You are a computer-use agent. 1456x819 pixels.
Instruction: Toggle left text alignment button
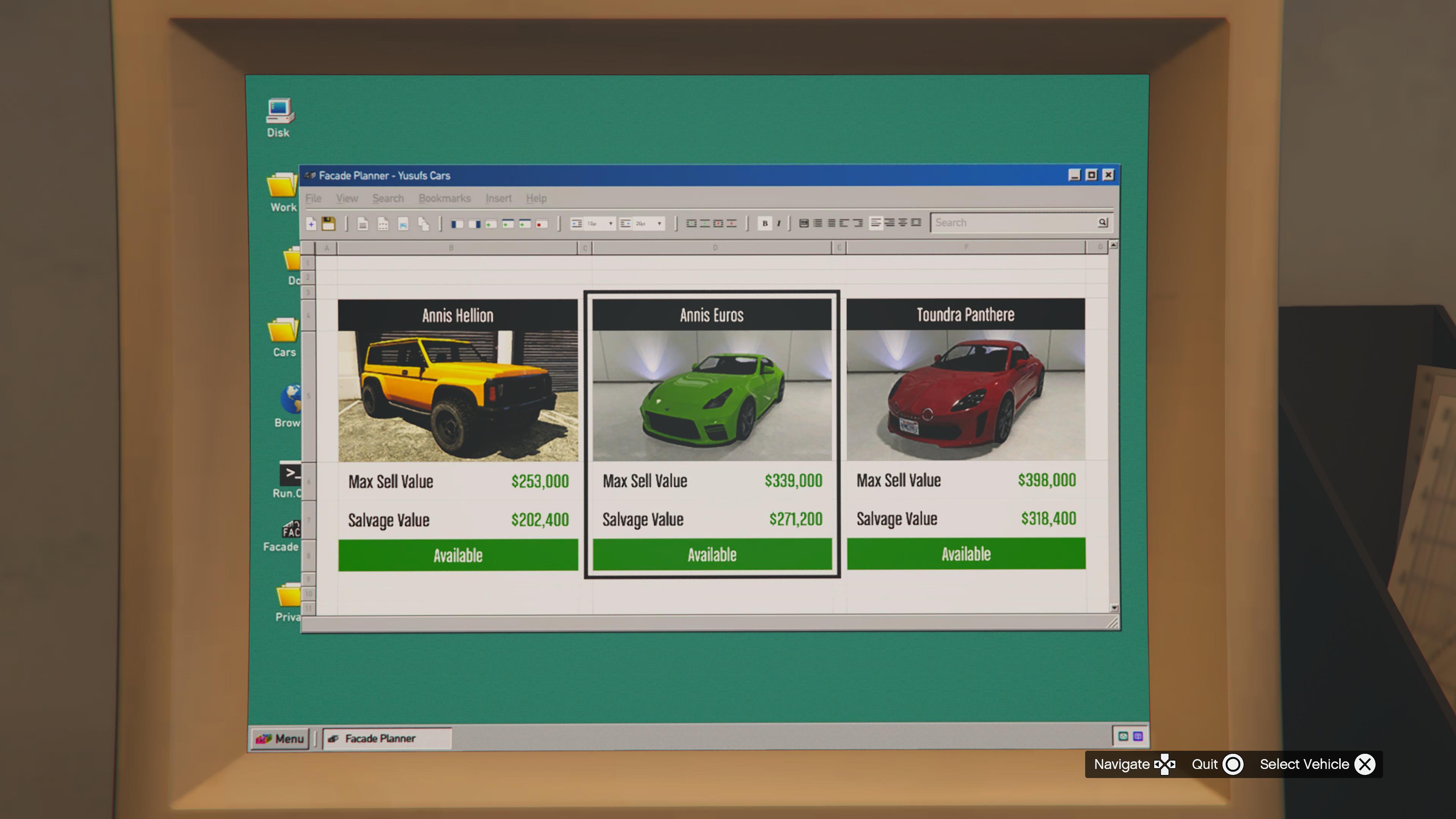click(875, 223)
